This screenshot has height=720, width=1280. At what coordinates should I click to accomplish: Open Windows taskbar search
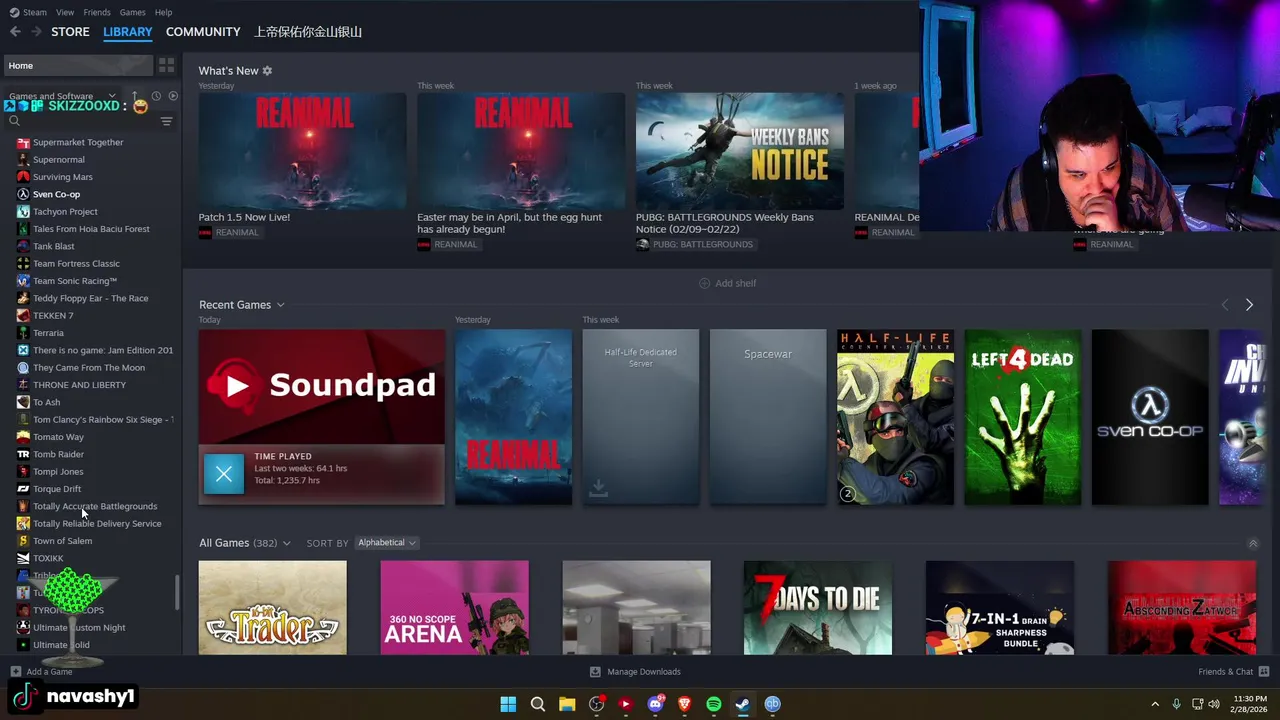[537, 704]
